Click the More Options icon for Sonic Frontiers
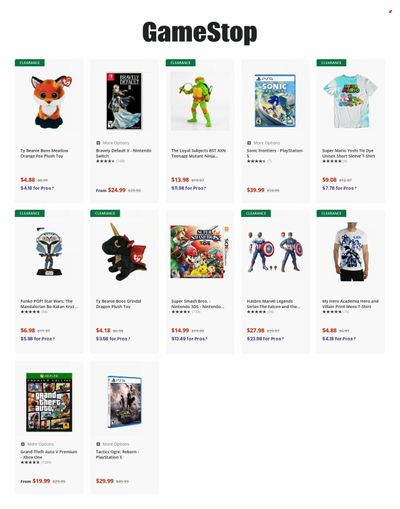400x509 pixels. (249, 143)
